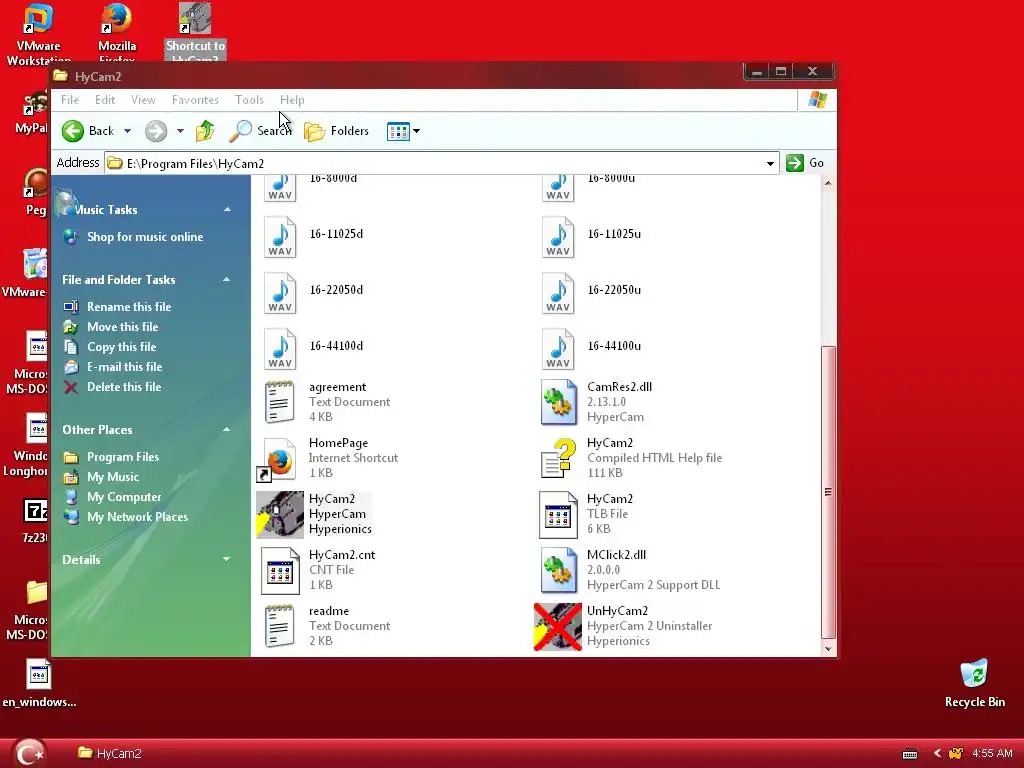Click Shop for music online link
Screen dimensions: 1024x768
(x=145, y=237)
